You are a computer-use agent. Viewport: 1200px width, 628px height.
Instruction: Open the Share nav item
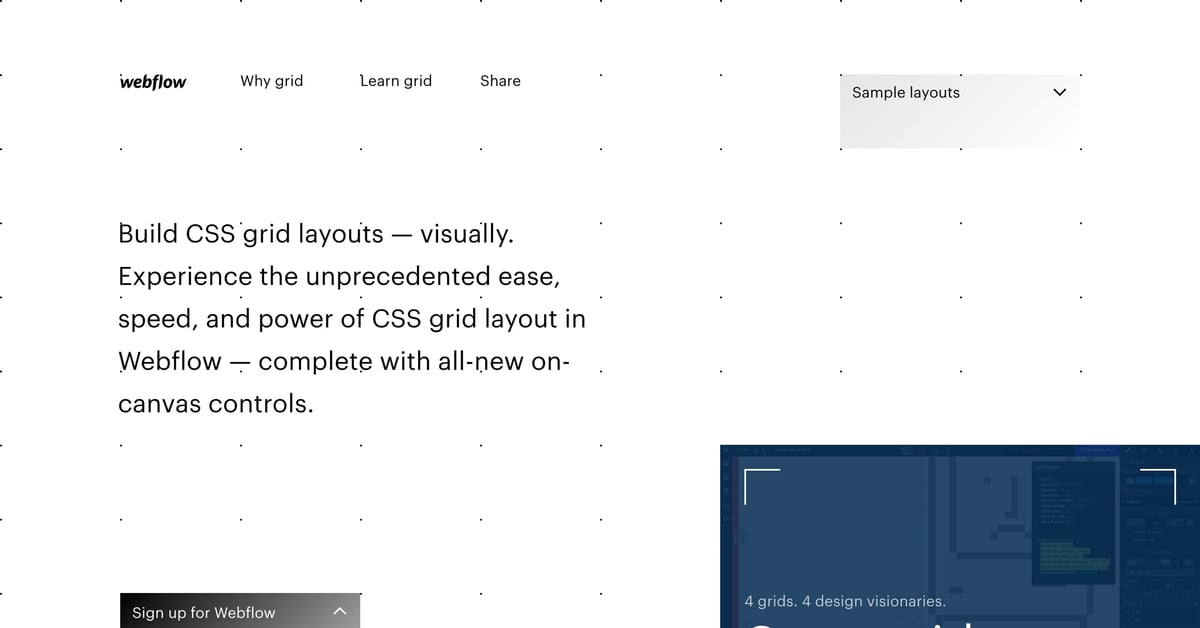(x=500, y=81)
